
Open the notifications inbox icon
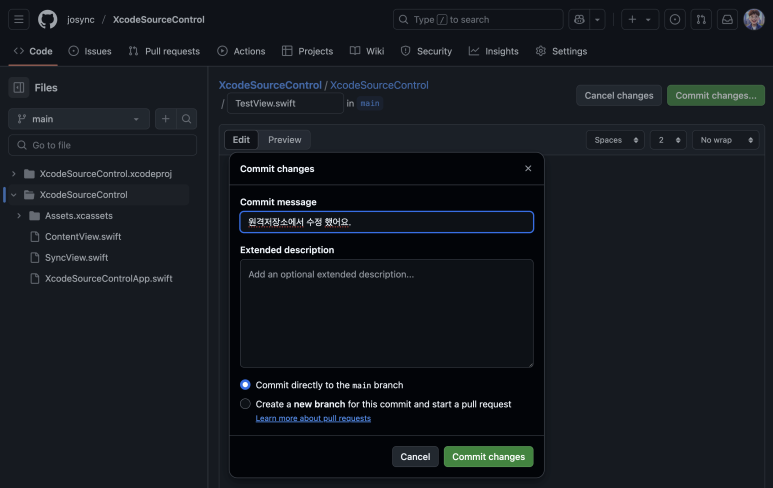tap(727, 20)
